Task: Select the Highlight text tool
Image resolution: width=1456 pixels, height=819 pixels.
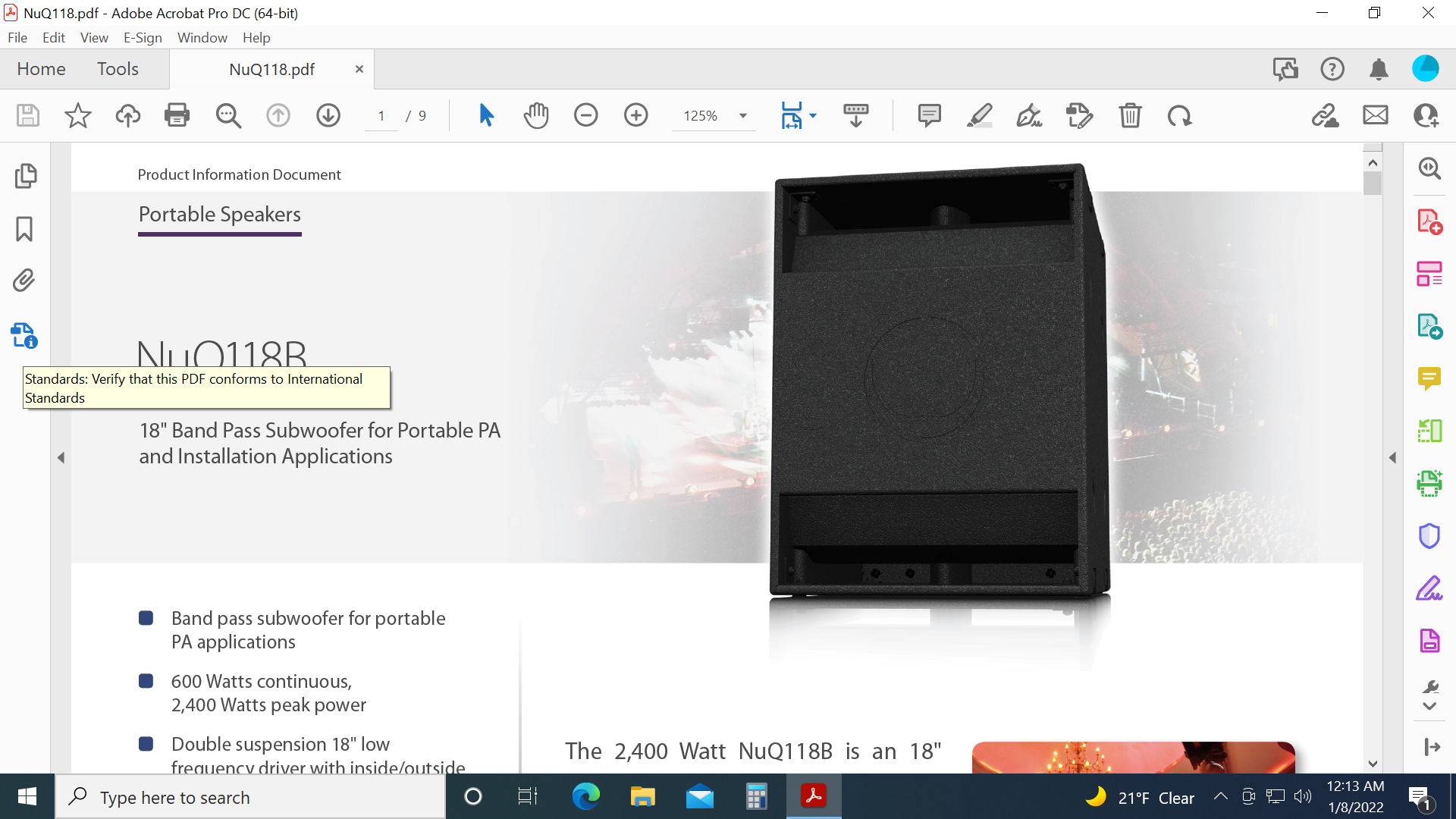Action: [979, 115]
